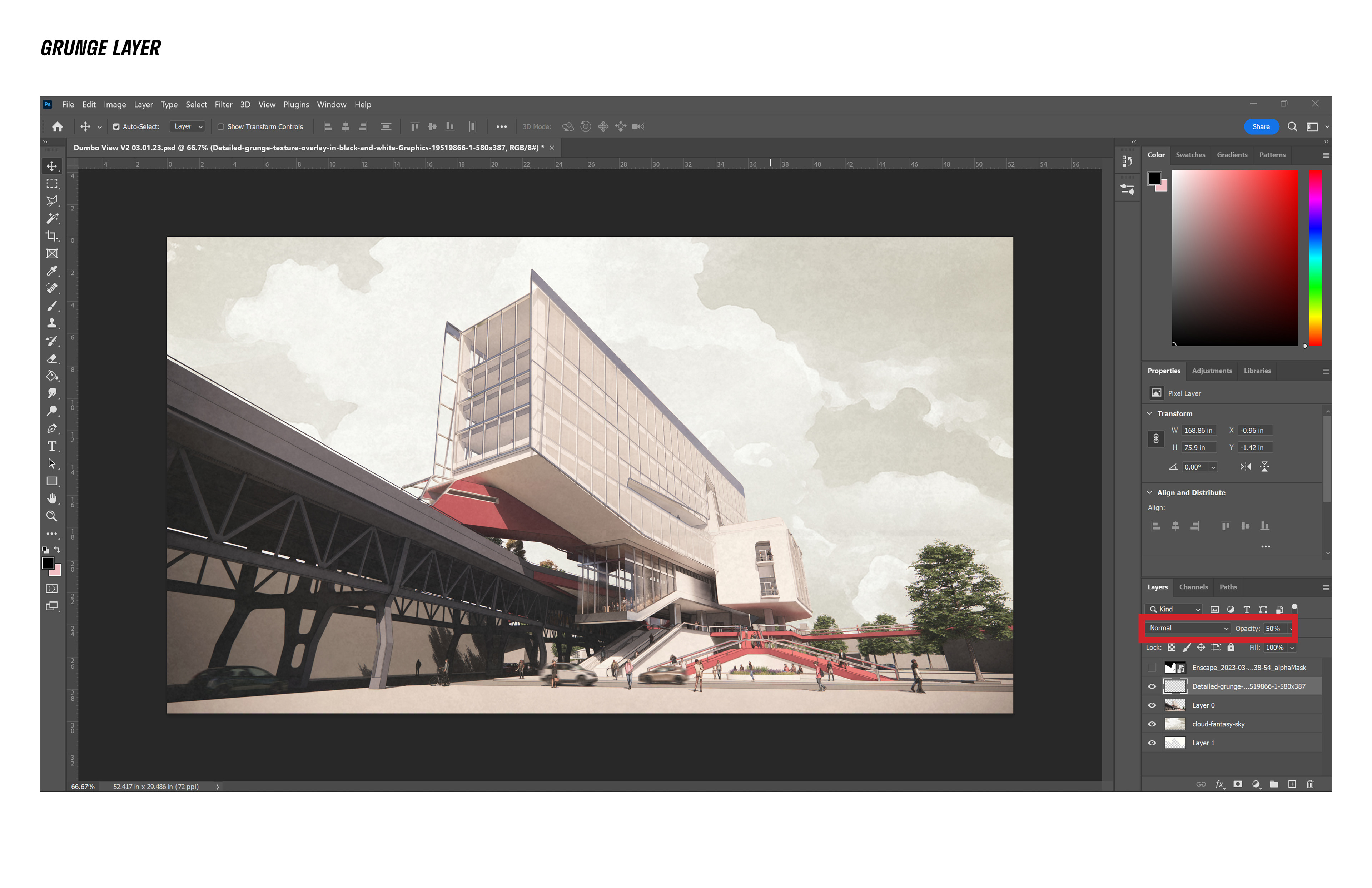The height and width of the screenshot is (888, 1372).
Task: Open the Normal blend mode dropdown
Action: tap(1188, 629)
